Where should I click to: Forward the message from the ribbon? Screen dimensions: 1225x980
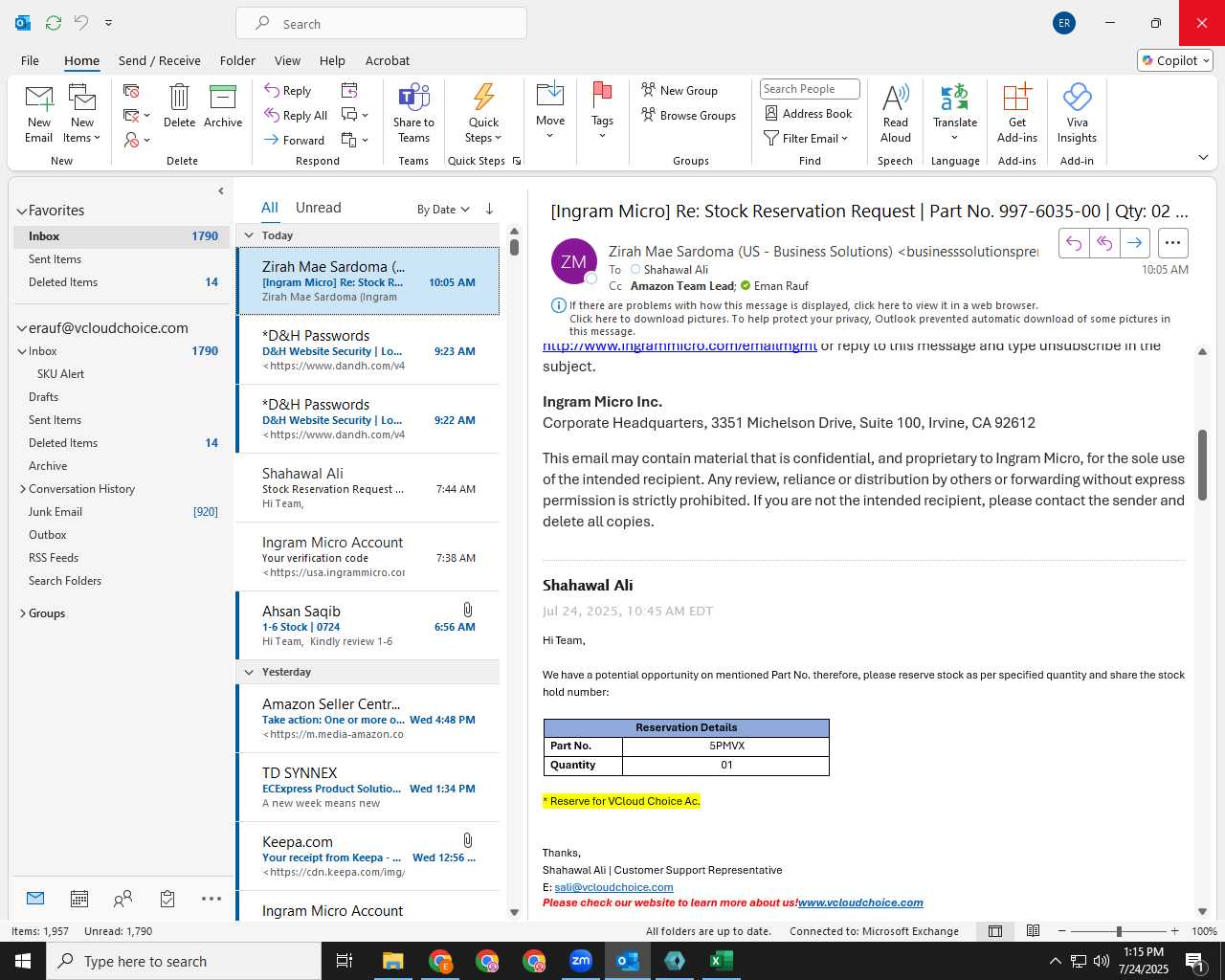295,140
